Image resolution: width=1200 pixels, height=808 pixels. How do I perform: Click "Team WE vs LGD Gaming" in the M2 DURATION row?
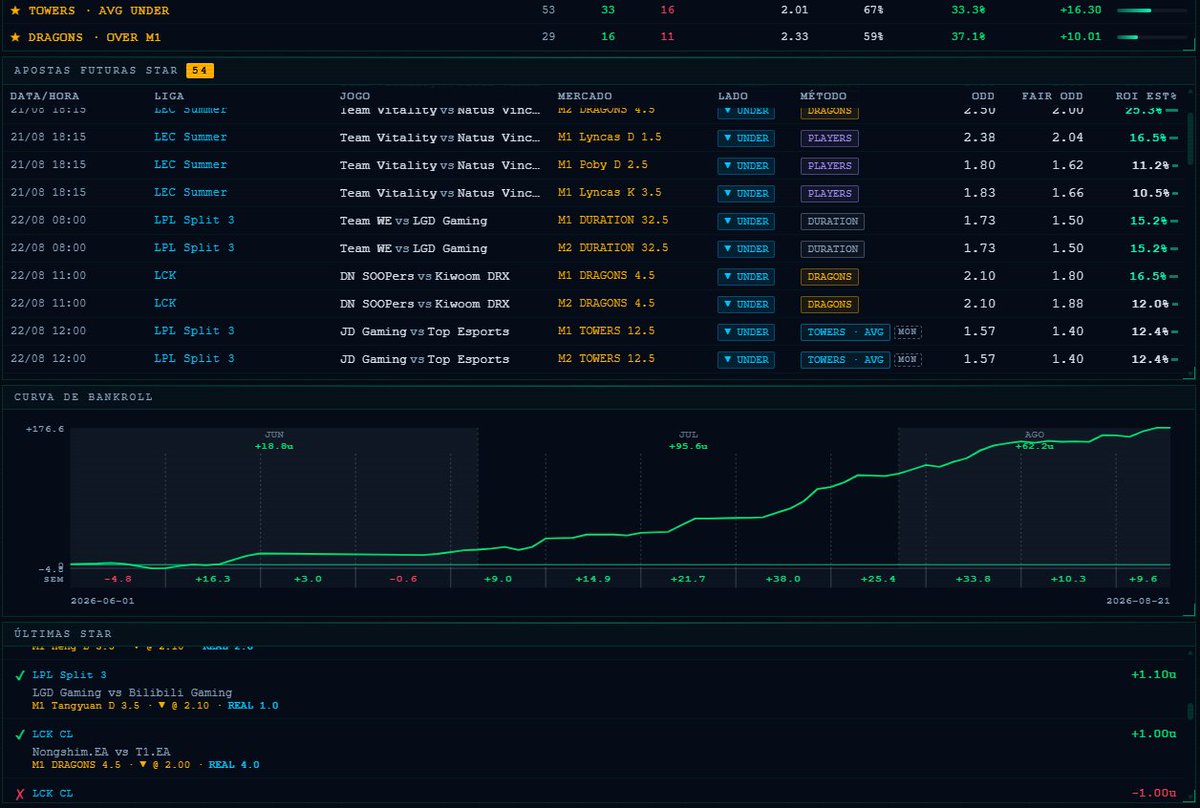[x=414, y=248]
